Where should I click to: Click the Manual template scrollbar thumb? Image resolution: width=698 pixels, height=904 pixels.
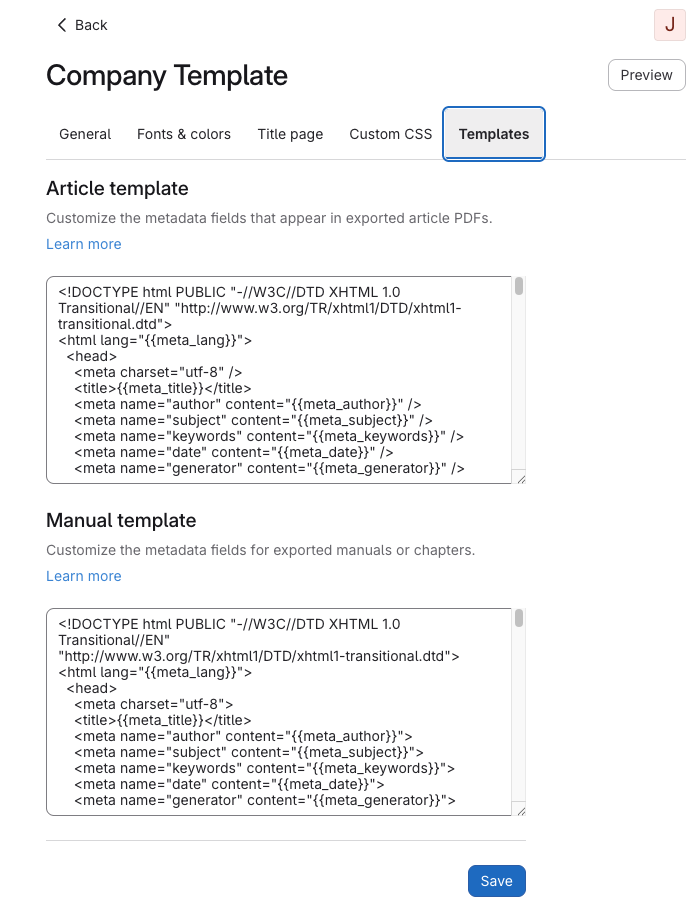point(519,619)
